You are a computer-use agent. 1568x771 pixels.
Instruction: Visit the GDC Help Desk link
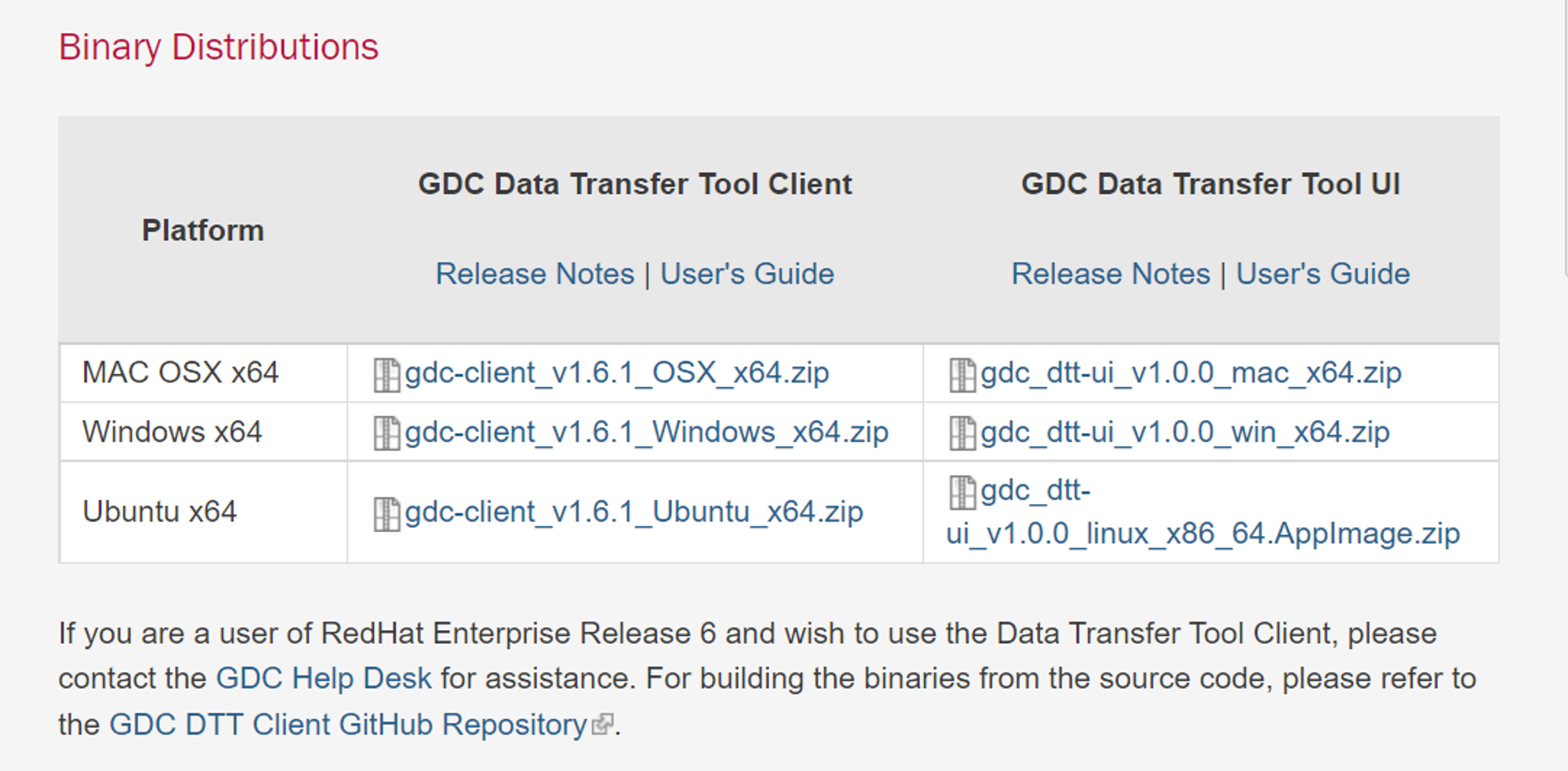click(x=323, y=679)
